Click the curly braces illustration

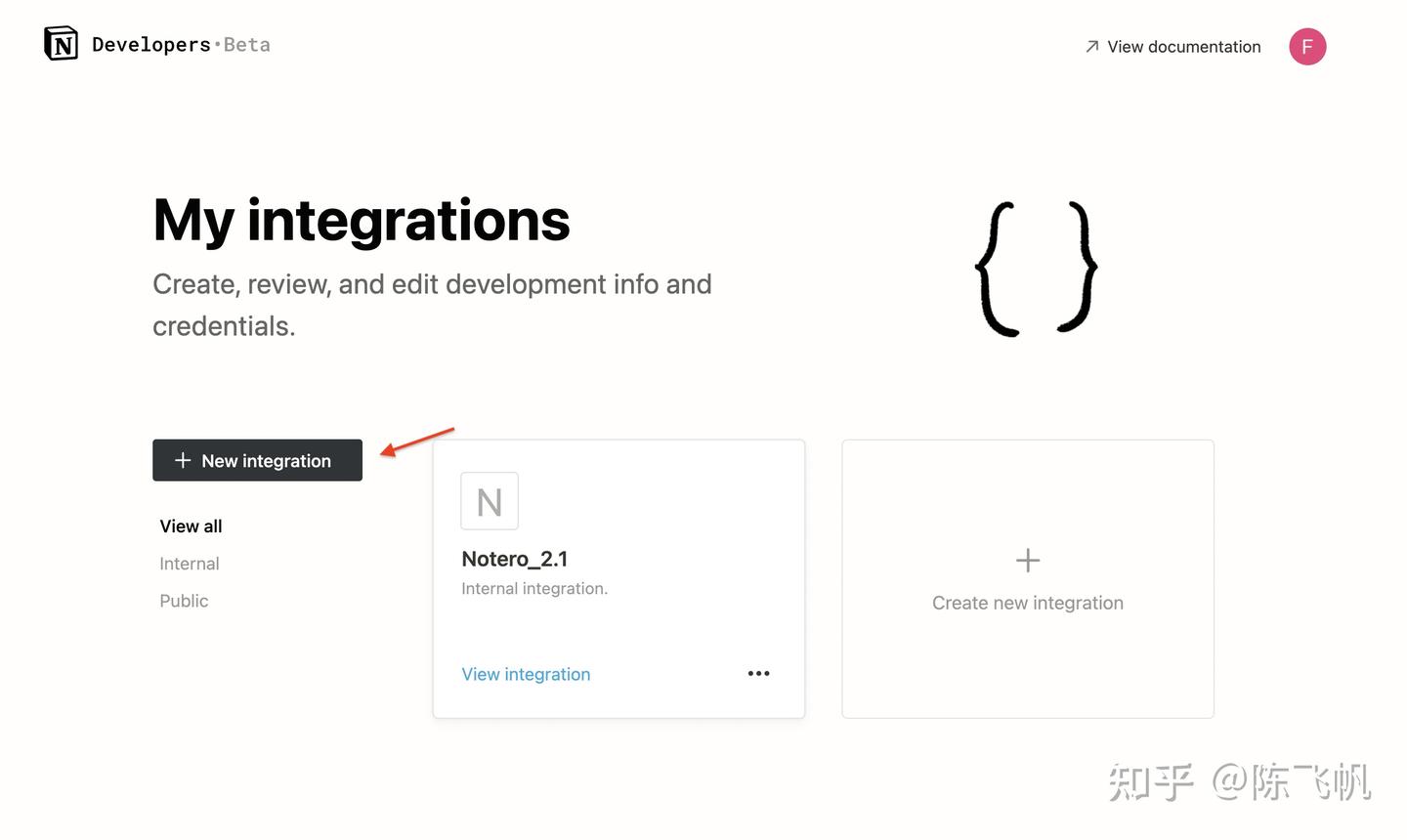1037,269
